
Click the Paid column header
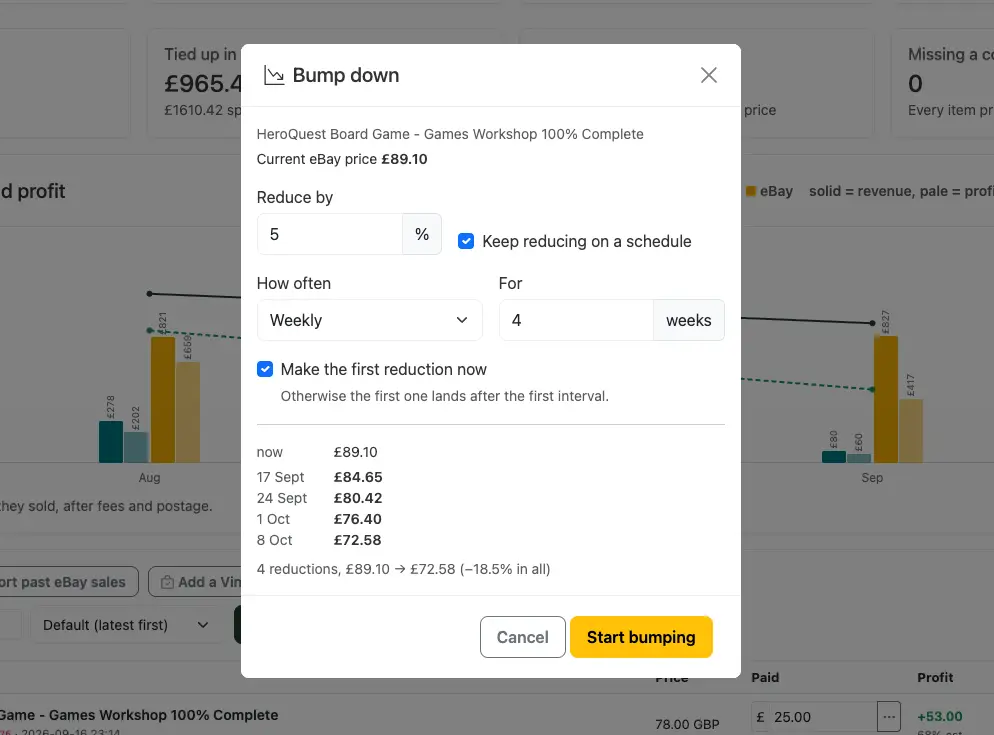765,677
